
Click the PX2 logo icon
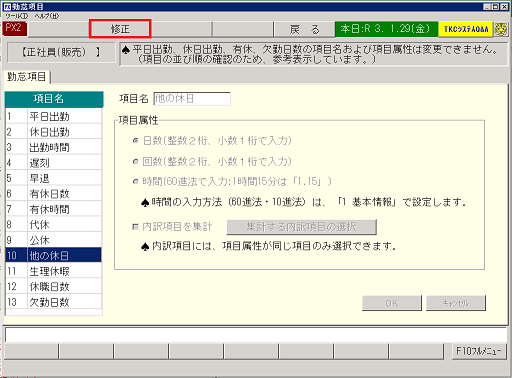(x=15, y=28)
